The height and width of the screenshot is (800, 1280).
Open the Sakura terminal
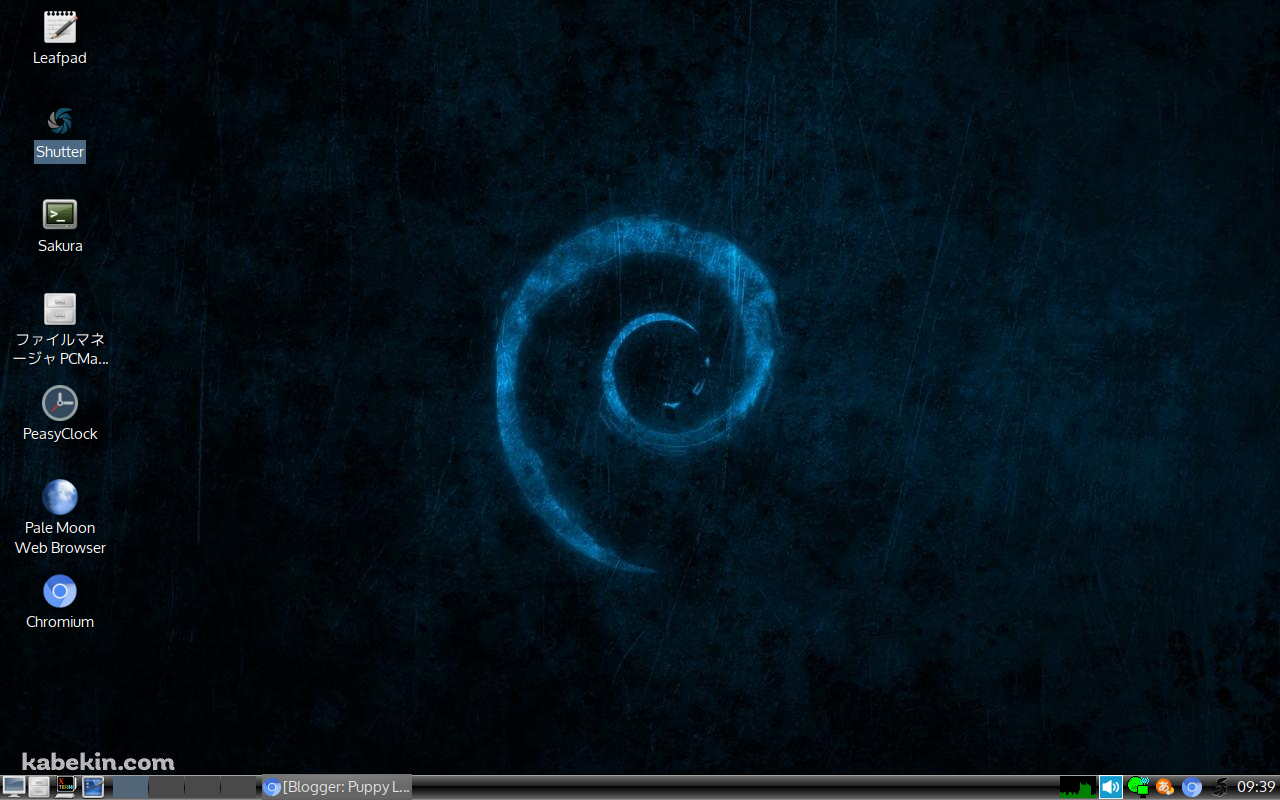point(59,213)
